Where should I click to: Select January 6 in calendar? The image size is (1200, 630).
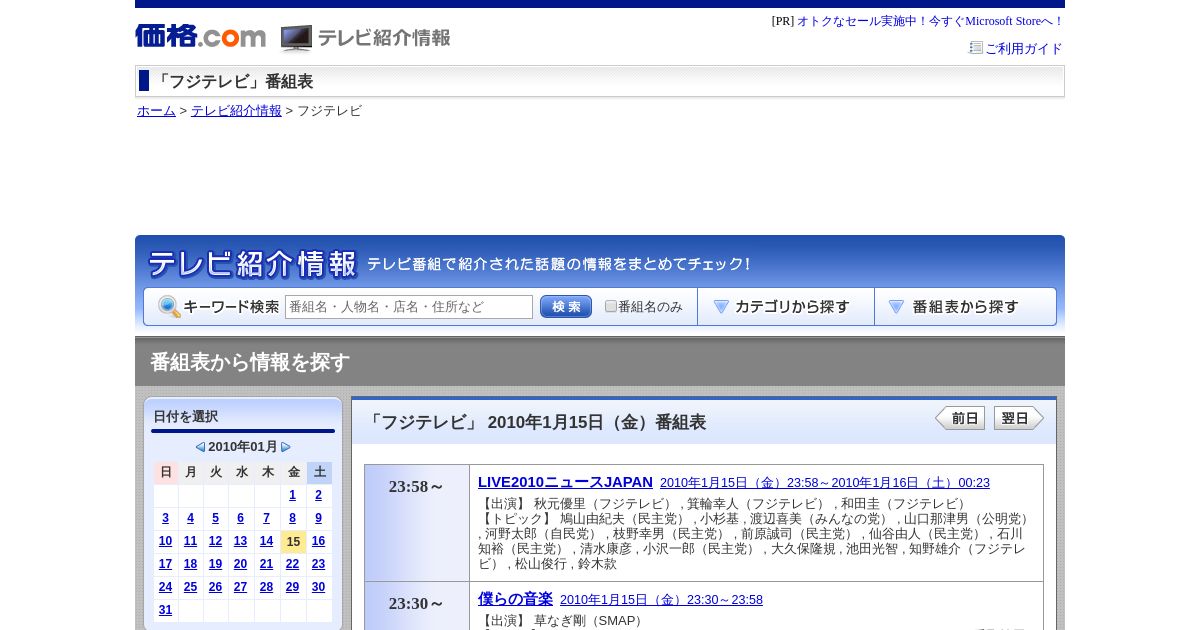coord(240,518)
